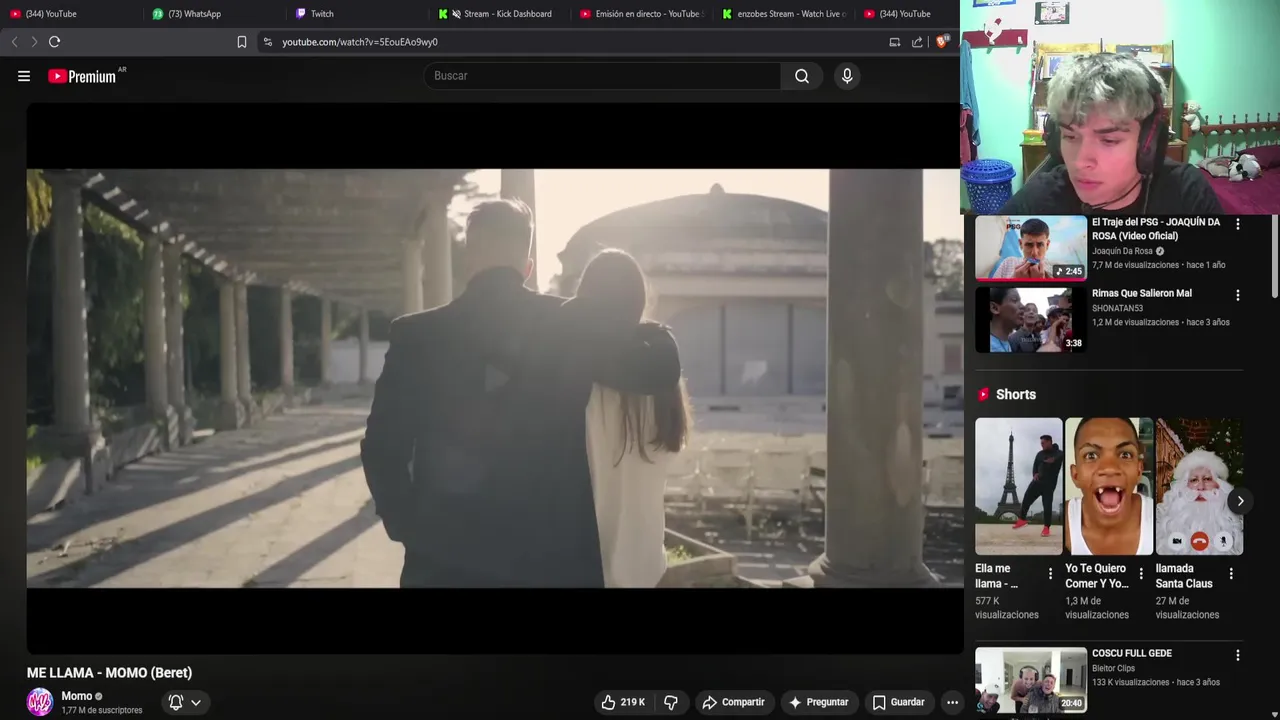Click the video player to pause
Screen dimensions: 1280x720
click(x=494, y=378)
